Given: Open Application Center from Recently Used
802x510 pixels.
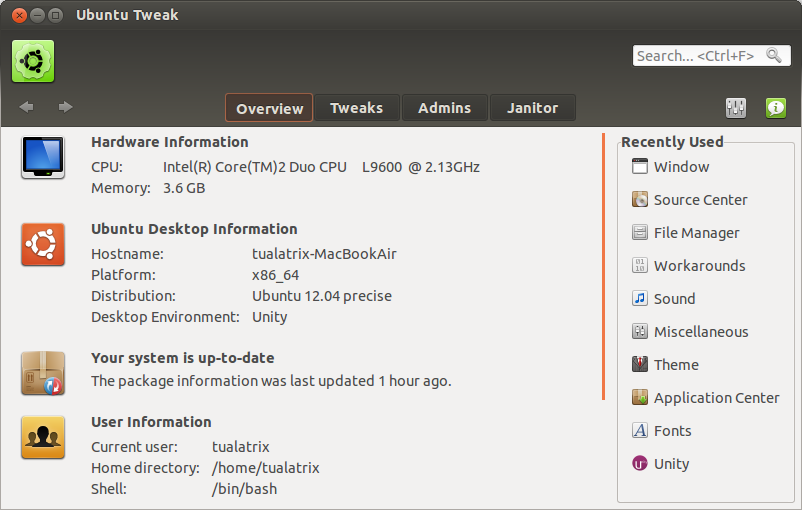Looking at the screenshot, I should tap(717, 398).
